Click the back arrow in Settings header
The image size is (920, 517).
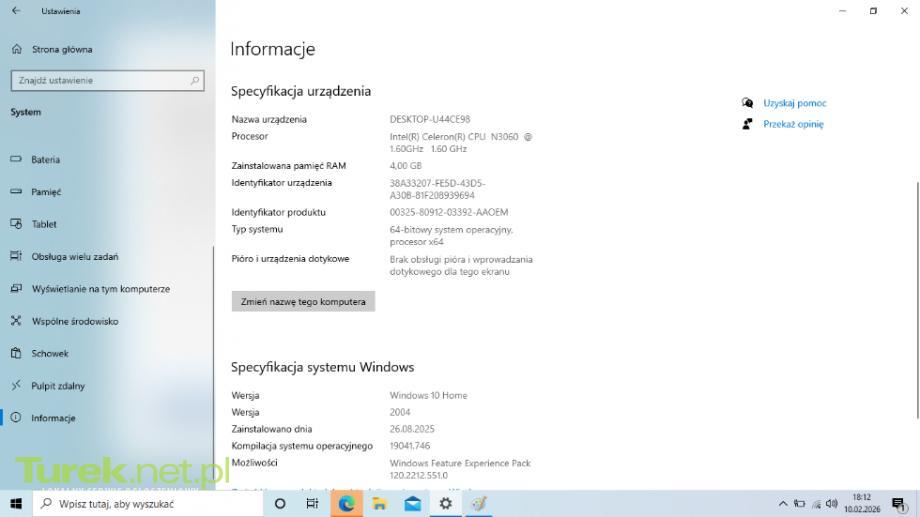click(x=16, y=11)
